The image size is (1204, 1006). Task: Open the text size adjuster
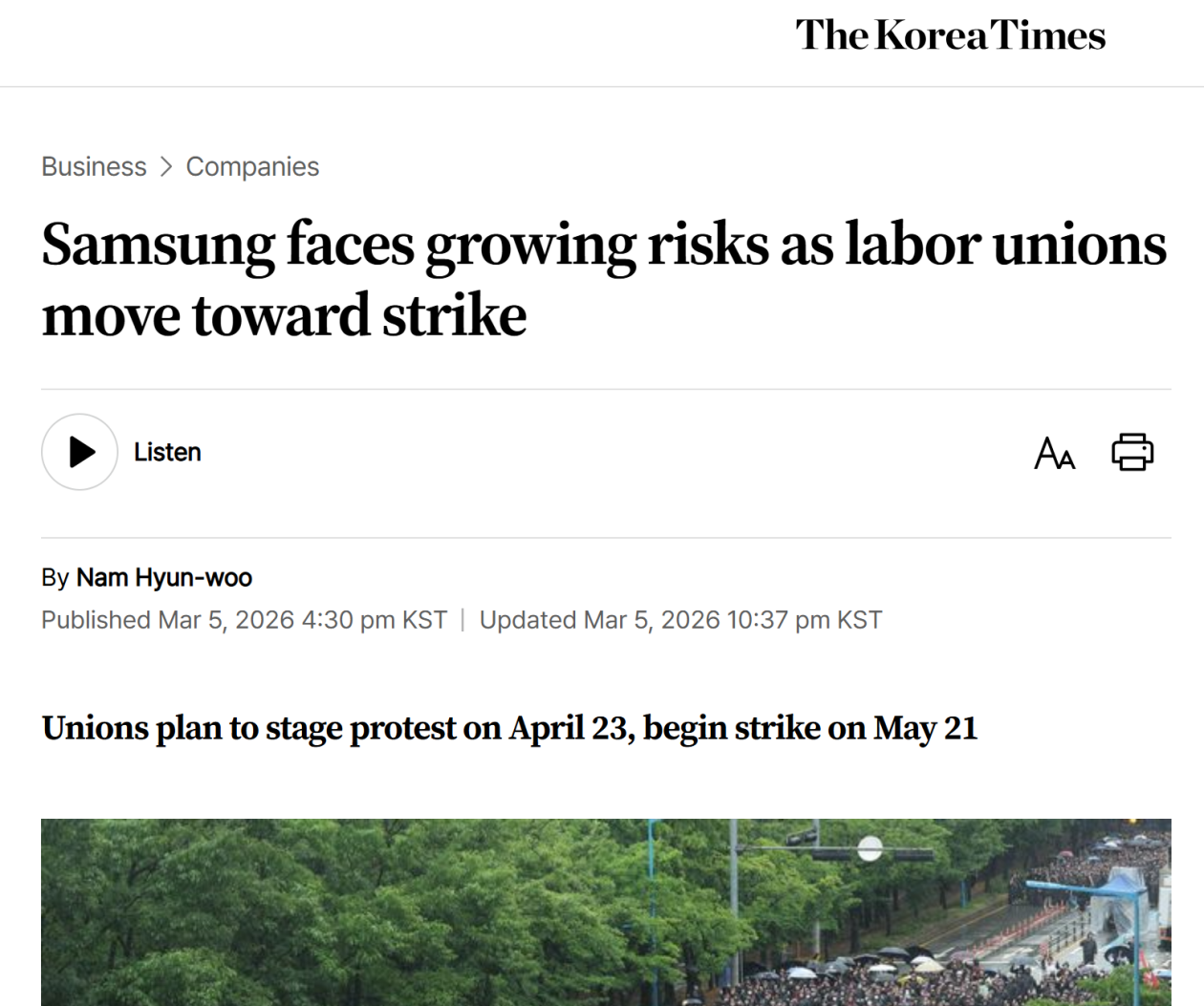(1054, 453)
